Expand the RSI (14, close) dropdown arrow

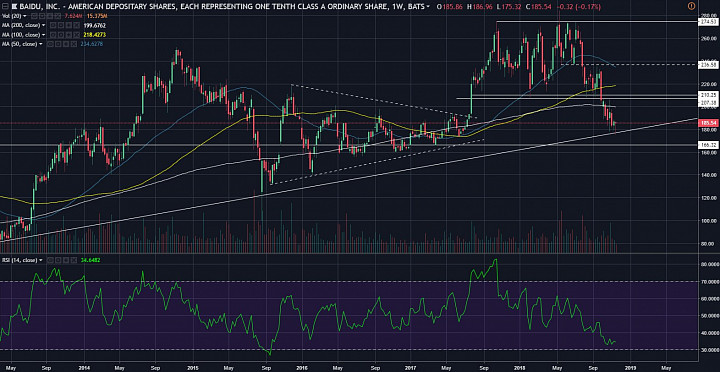click(40, 260)
